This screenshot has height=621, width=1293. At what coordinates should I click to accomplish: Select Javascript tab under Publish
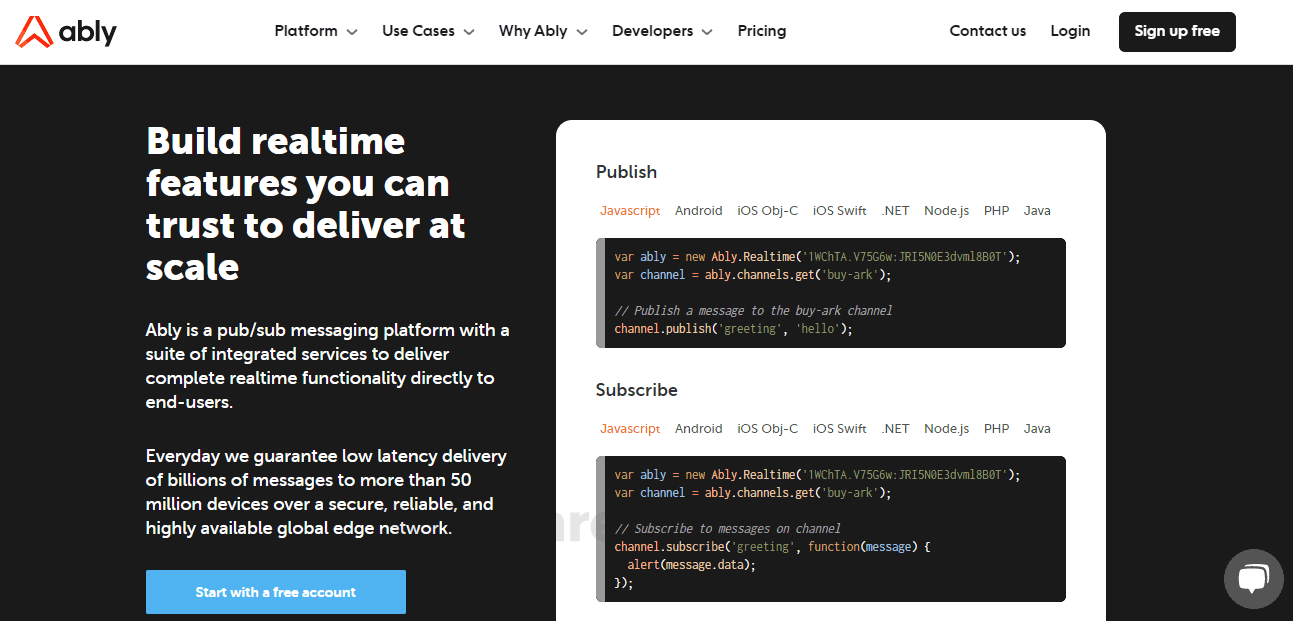pyautogui.click(x=630, y=210)
